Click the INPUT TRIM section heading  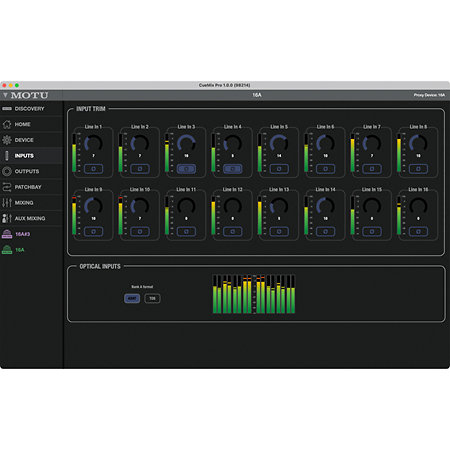tap(91, 109)
